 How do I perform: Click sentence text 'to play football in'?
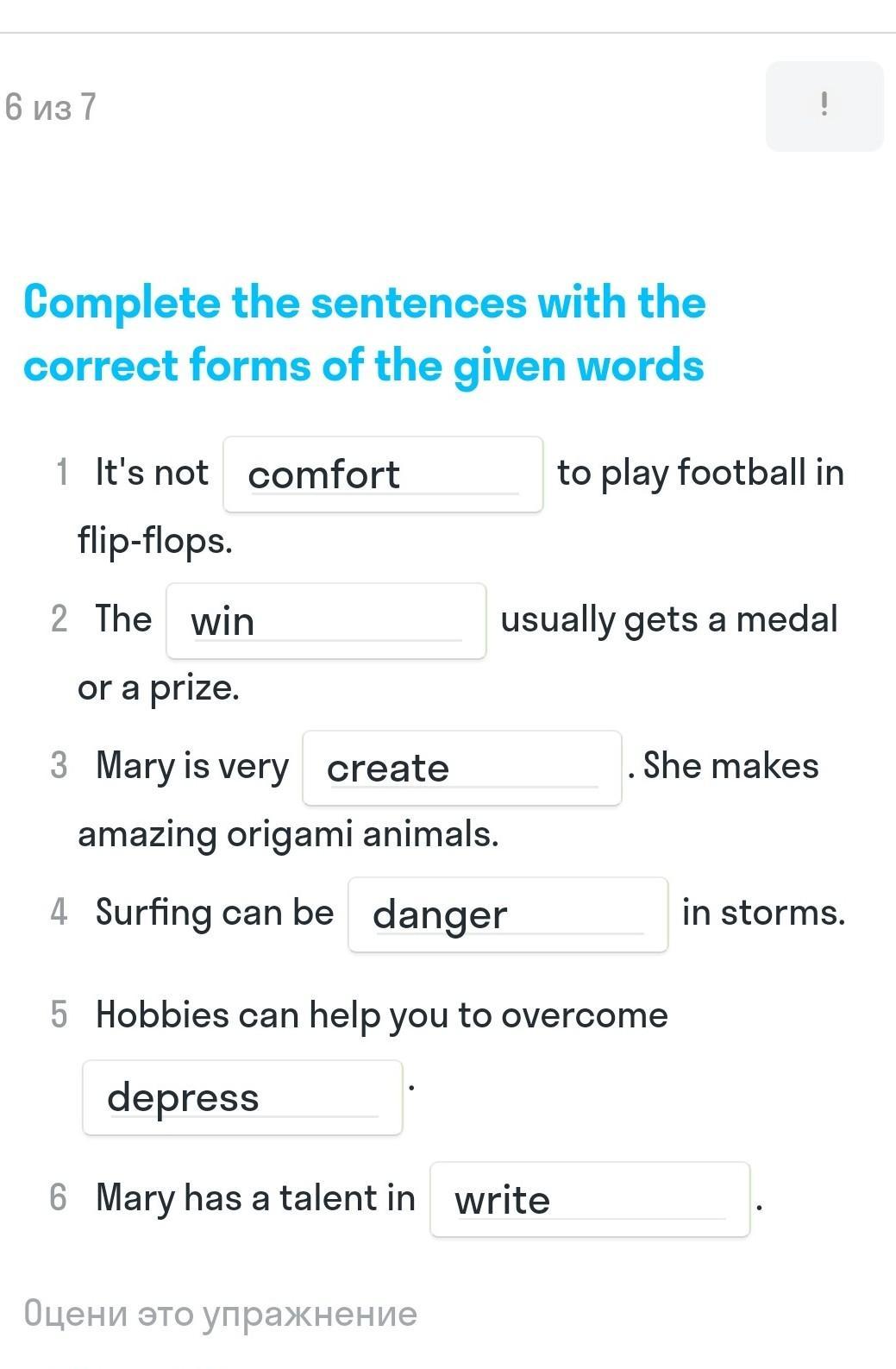(700, 473)
